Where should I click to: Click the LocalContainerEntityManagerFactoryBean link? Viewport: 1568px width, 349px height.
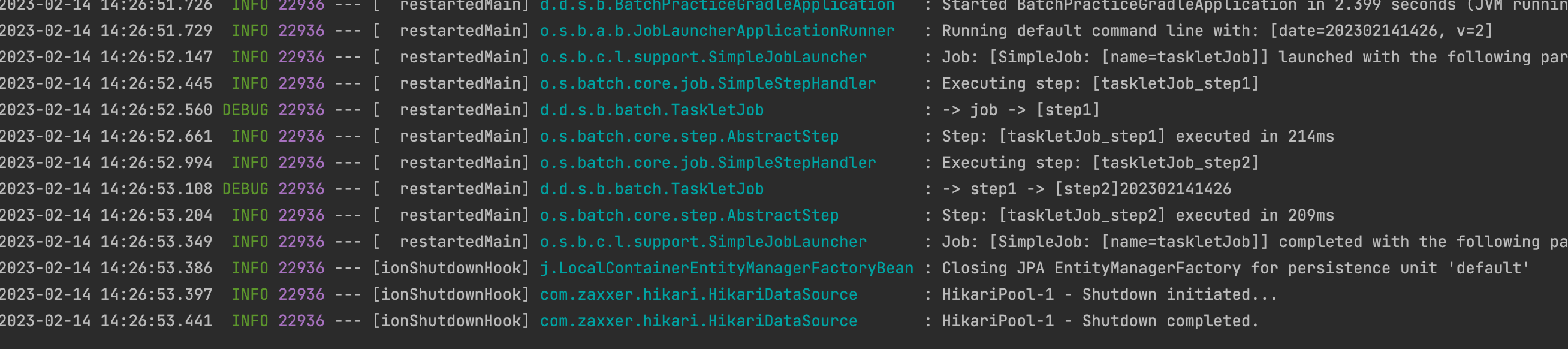(727, 269)
